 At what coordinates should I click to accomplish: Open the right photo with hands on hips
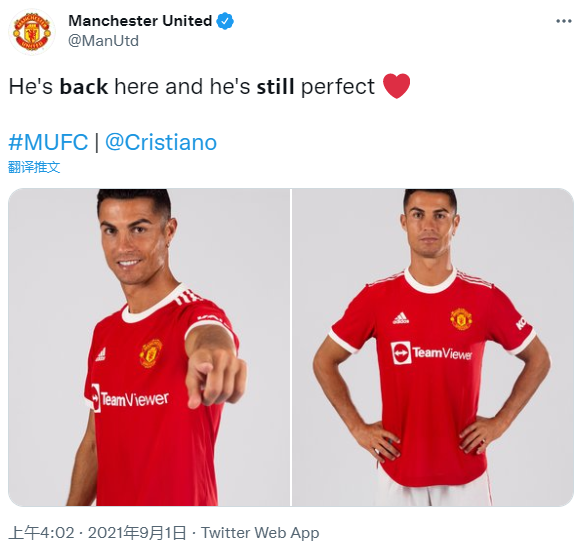point(433,347)
